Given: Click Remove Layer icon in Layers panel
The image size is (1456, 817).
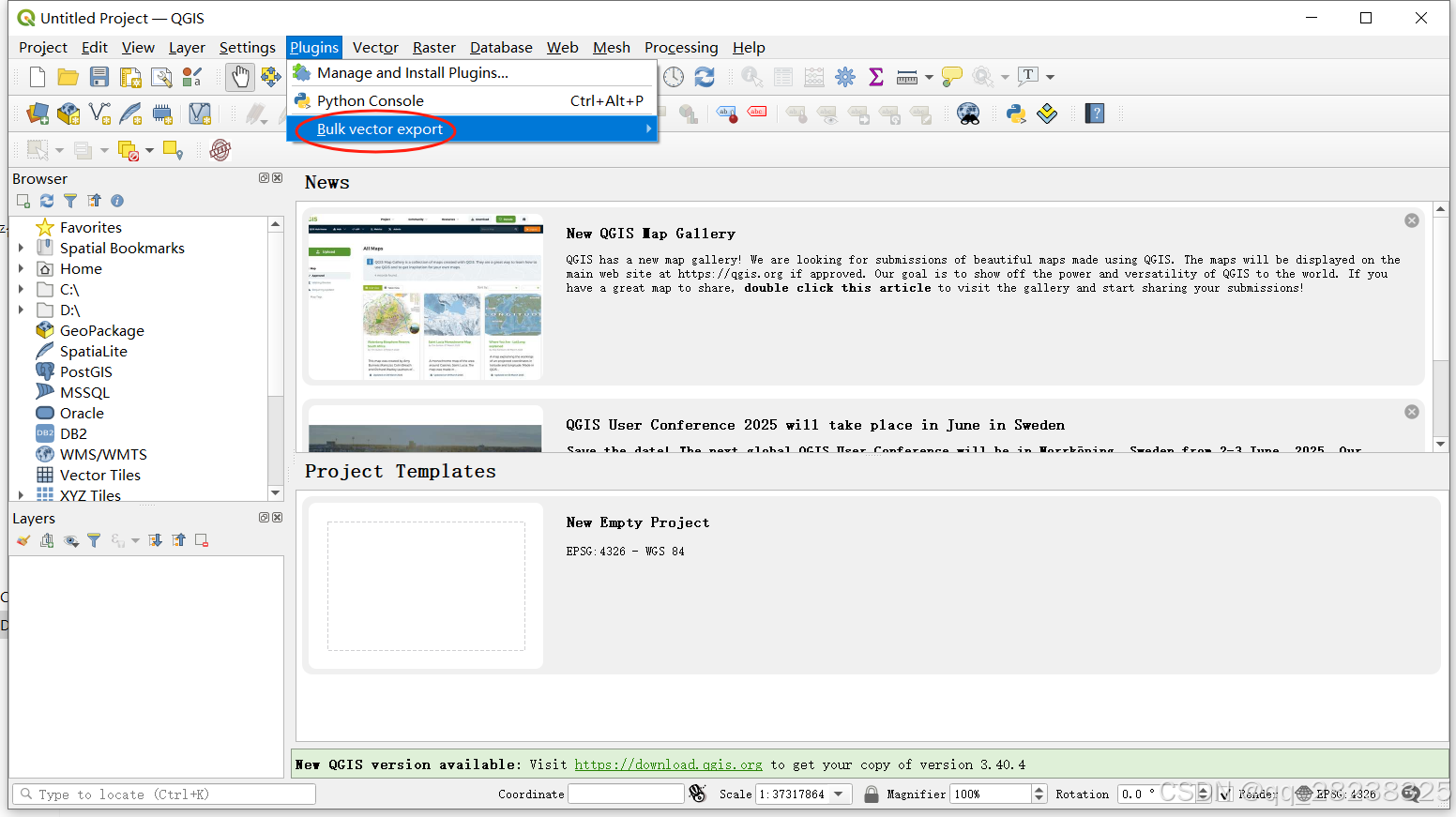Looking at the screenshot, I should 202,540.
